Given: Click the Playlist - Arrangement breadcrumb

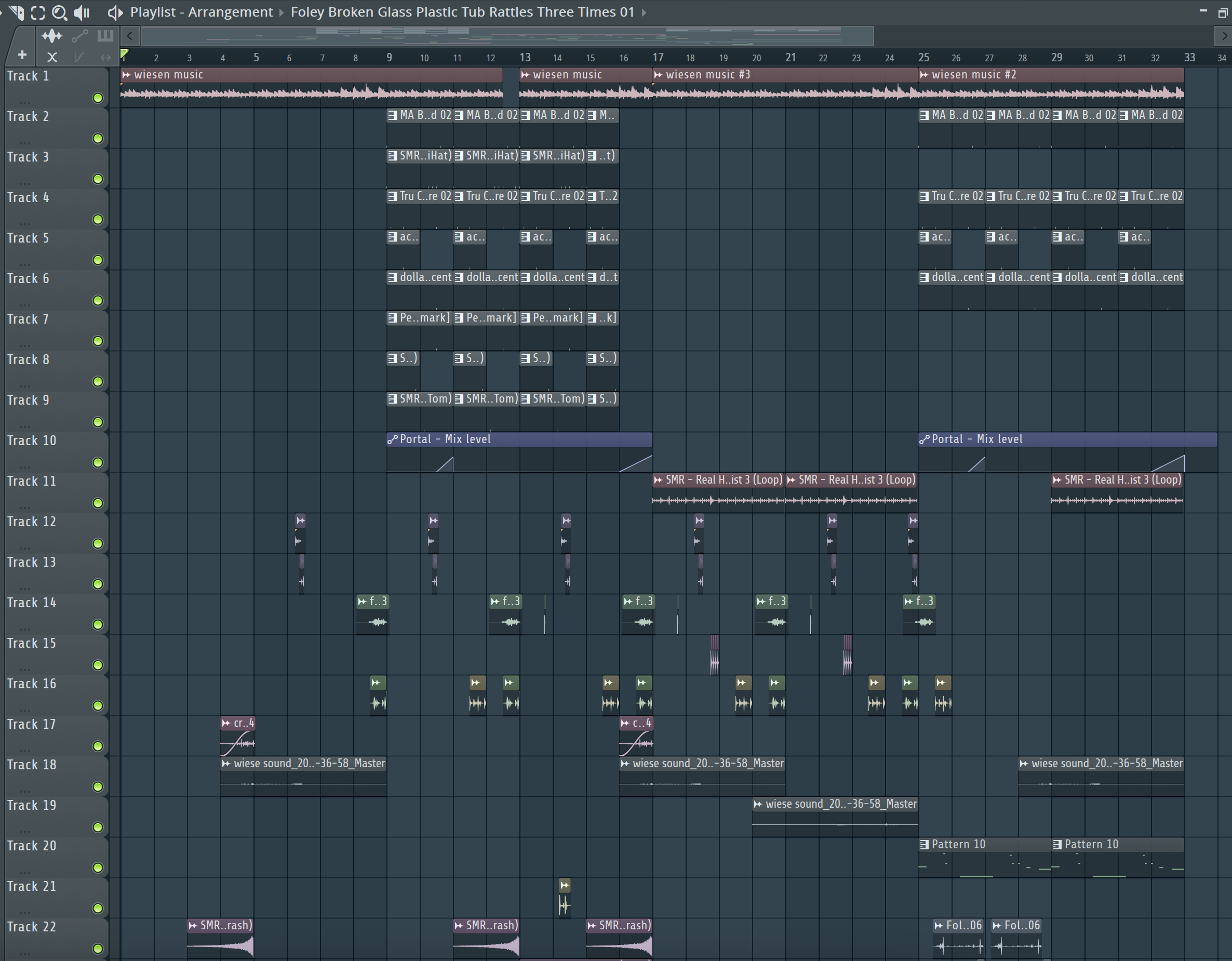Looking at the screenshot, I should pos(202,12).
